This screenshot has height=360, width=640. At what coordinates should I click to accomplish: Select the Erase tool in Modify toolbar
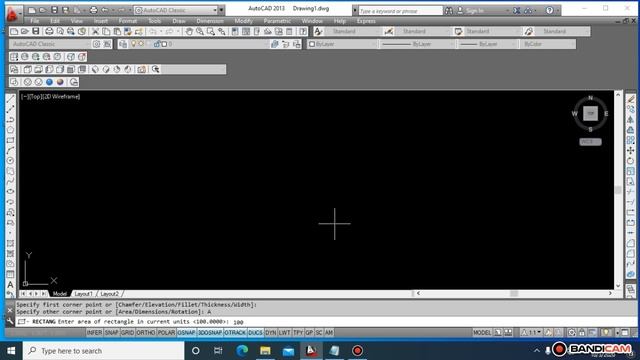tap(631, 99)
